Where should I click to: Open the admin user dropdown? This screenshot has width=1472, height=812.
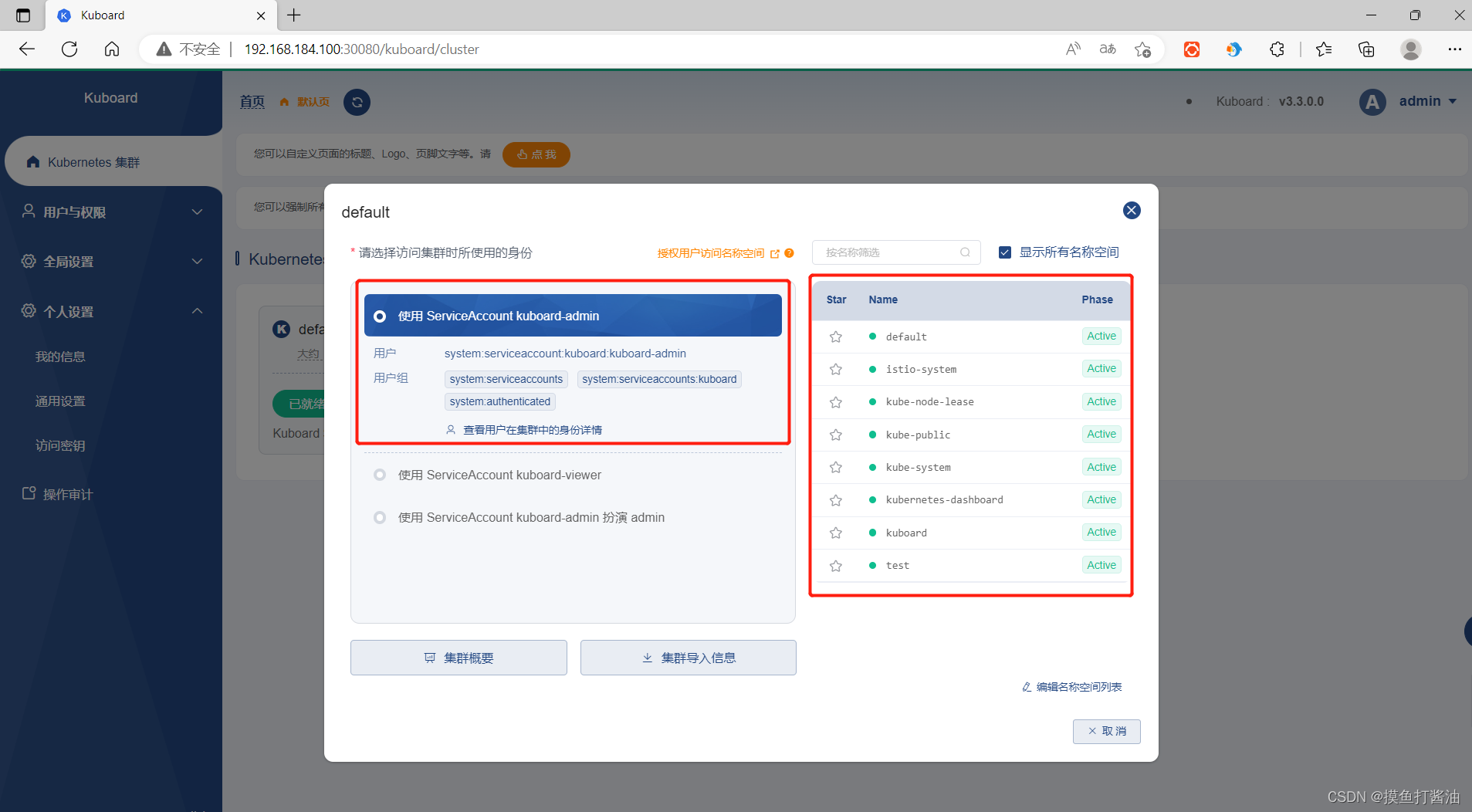point(1428,102)
